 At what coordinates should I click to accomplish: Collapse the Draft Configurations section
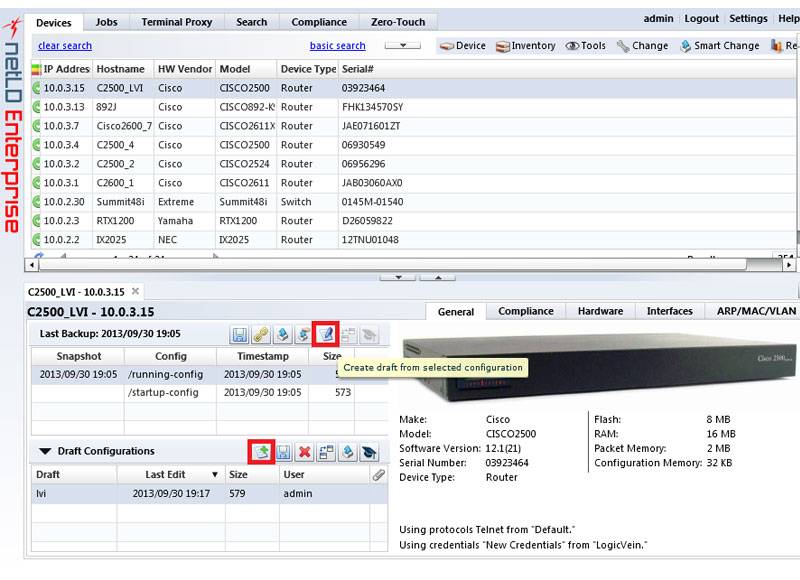pyautogui.click(x=45, y=452)
